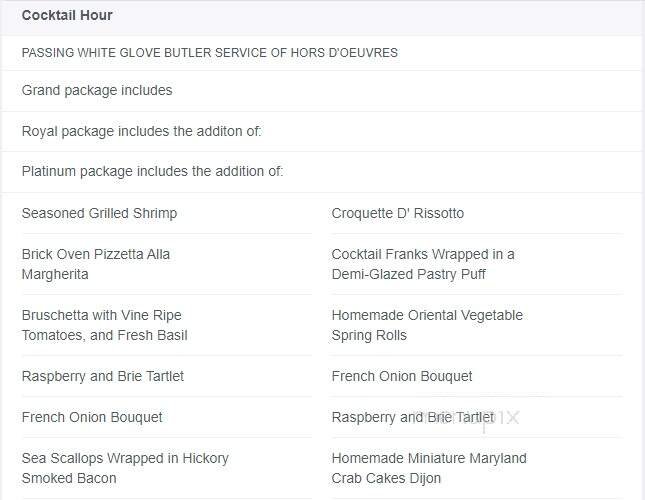This screenshot has height=500, width=645.
Task: Choose the Sea Scallops Wrapped in Hickory item
Action: click(125, 459)
